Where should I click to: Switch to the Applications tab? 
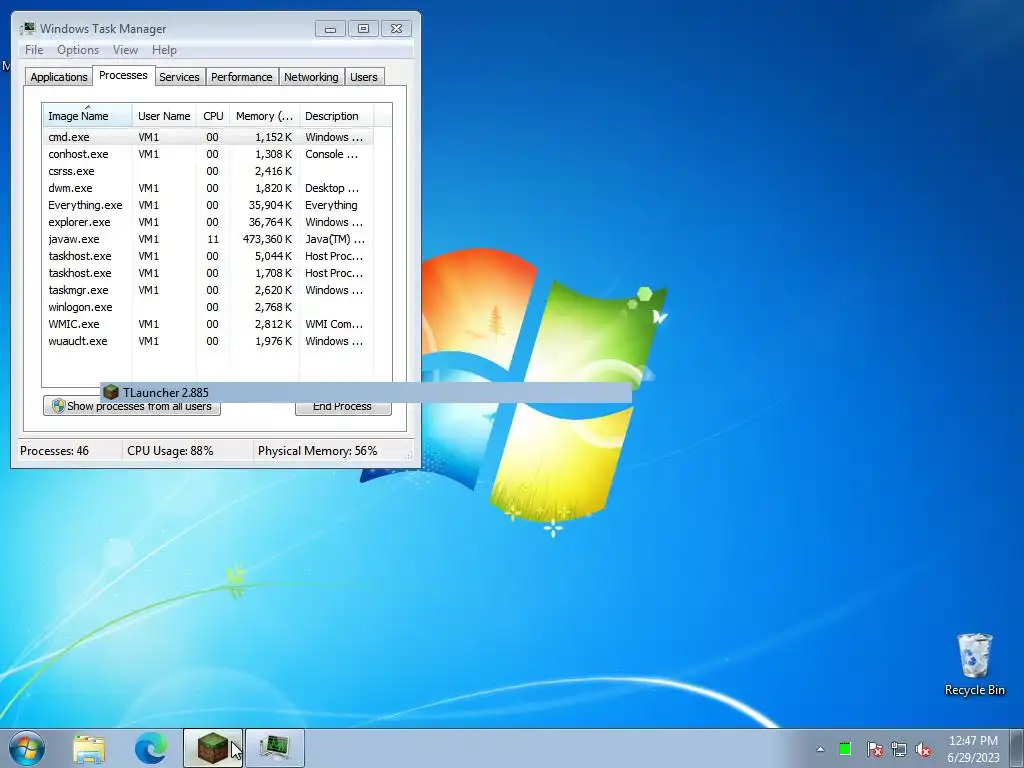click(x=59, y=77)
